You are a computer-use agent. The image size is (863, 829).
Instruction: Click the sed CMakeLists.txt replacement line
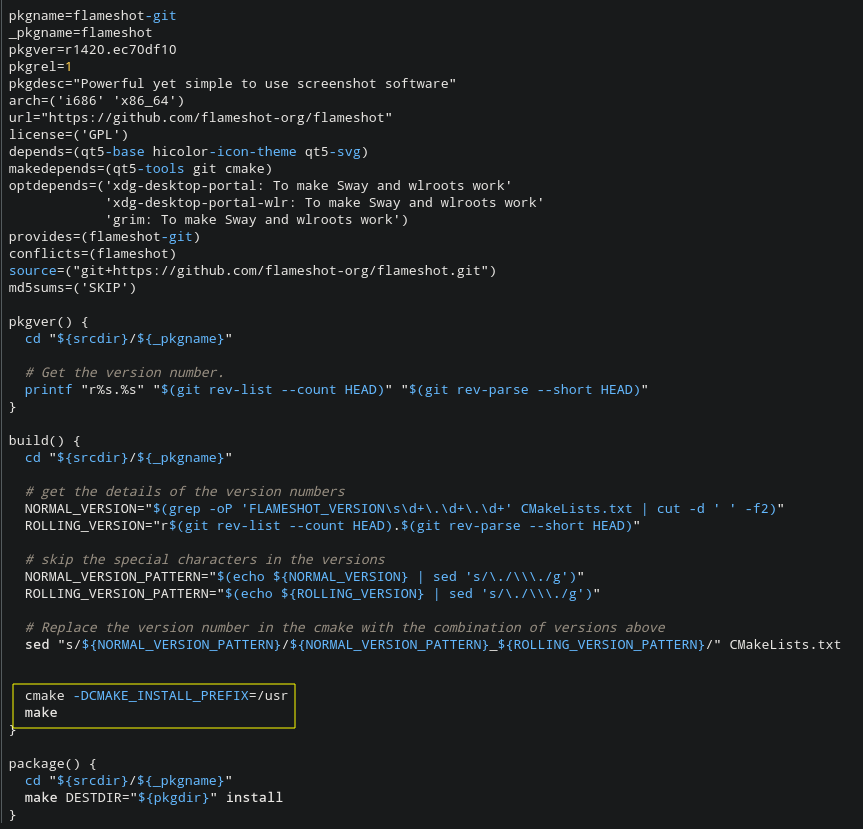(433, 645)
